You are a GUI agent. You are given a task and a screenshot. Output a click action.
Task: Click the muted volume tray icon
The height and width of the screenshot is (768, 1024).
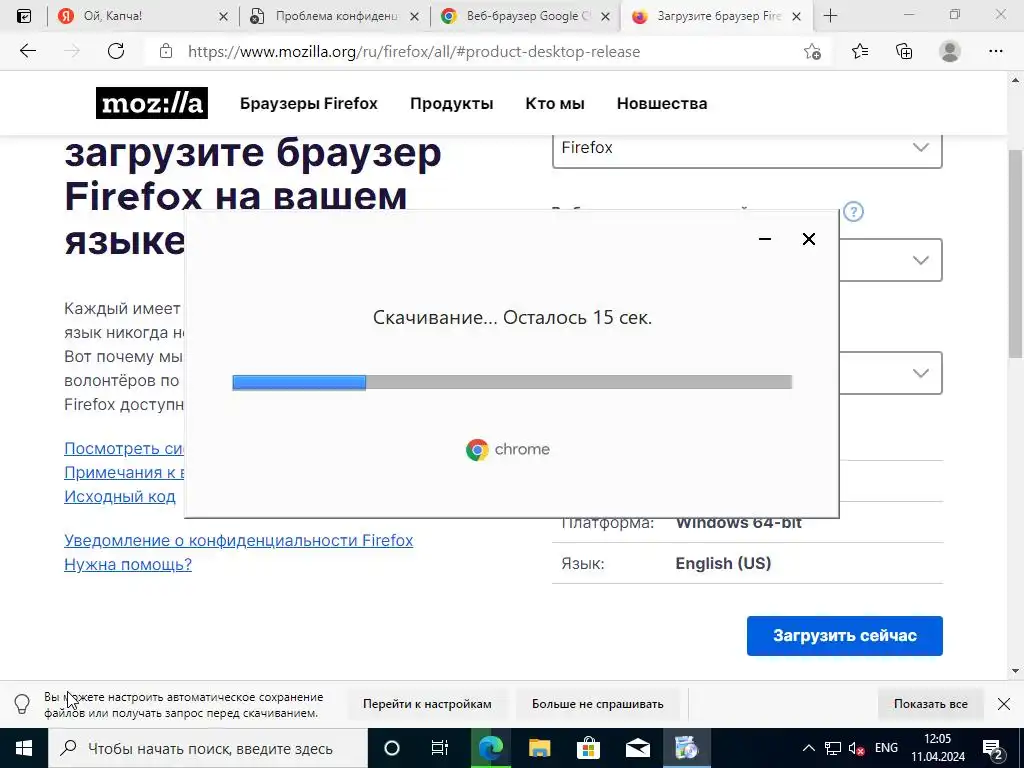pos(857,748)
